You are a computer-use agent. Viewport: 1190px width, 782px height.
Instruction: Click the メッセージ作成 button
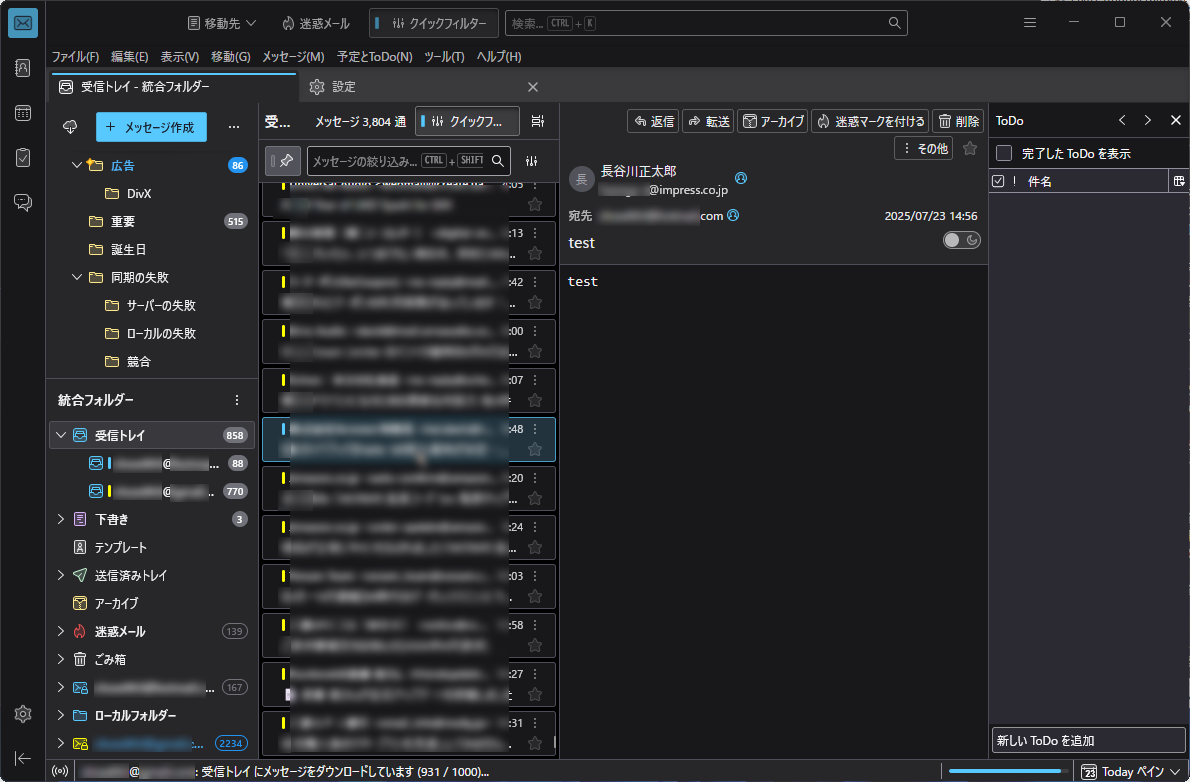tap(151, 127)
